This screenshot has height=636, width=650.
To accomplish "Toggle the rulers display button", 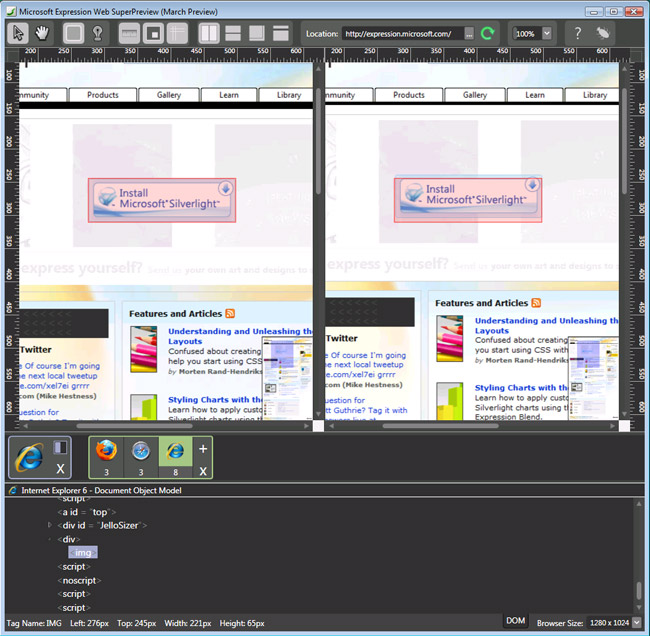I will (x=129, y=33).
